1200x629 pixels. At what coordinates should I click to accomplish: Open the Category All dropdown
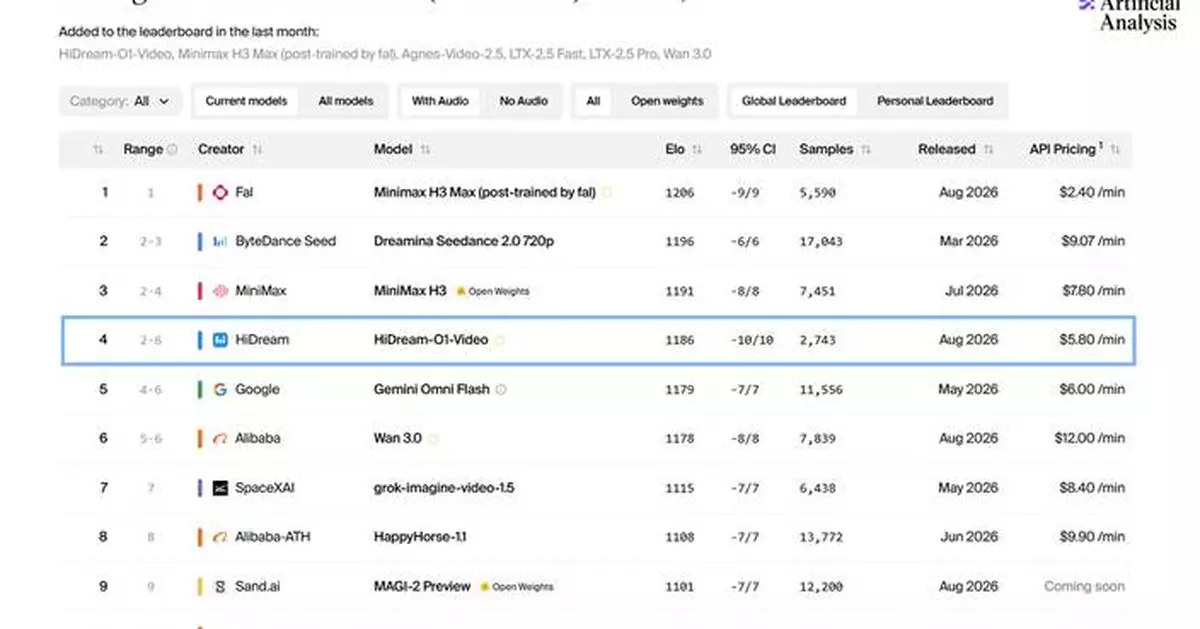[120, 101]
